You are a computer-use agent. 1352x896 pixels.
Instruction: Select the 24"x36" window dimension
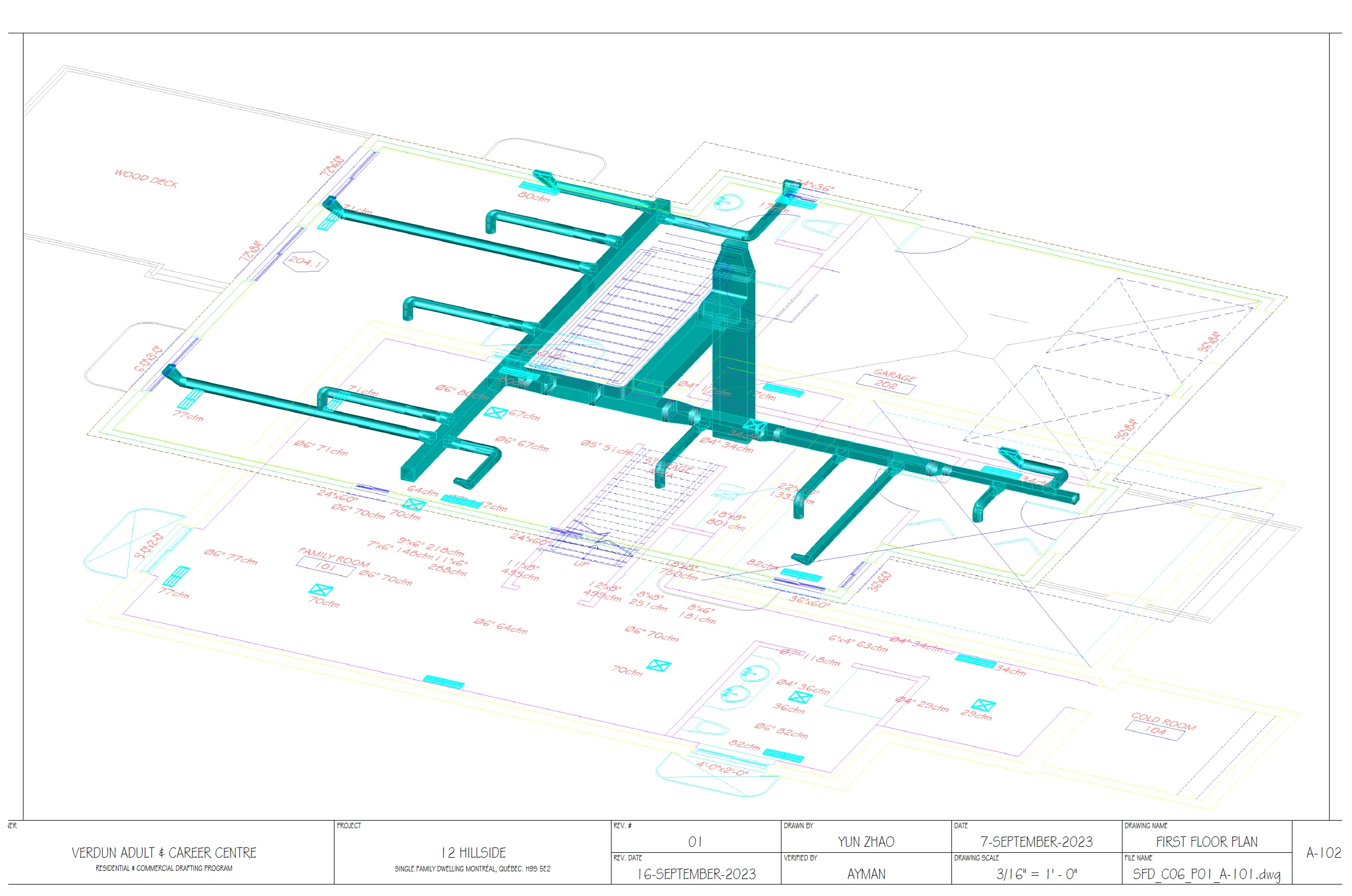tap(815, 186)
